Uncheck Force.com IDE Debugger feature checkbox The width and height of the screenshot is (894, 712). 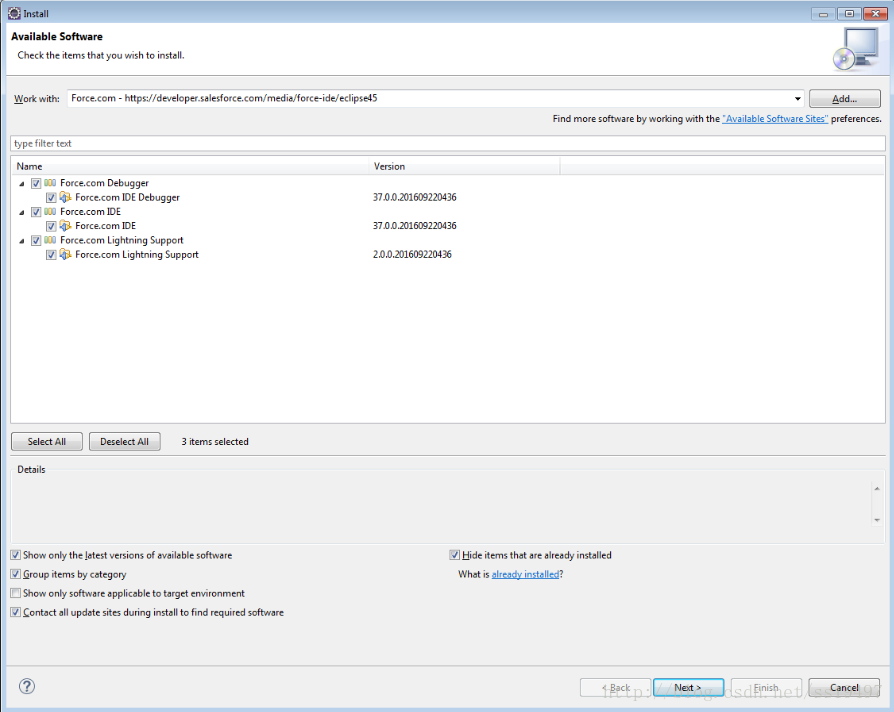tap(51, 197)
